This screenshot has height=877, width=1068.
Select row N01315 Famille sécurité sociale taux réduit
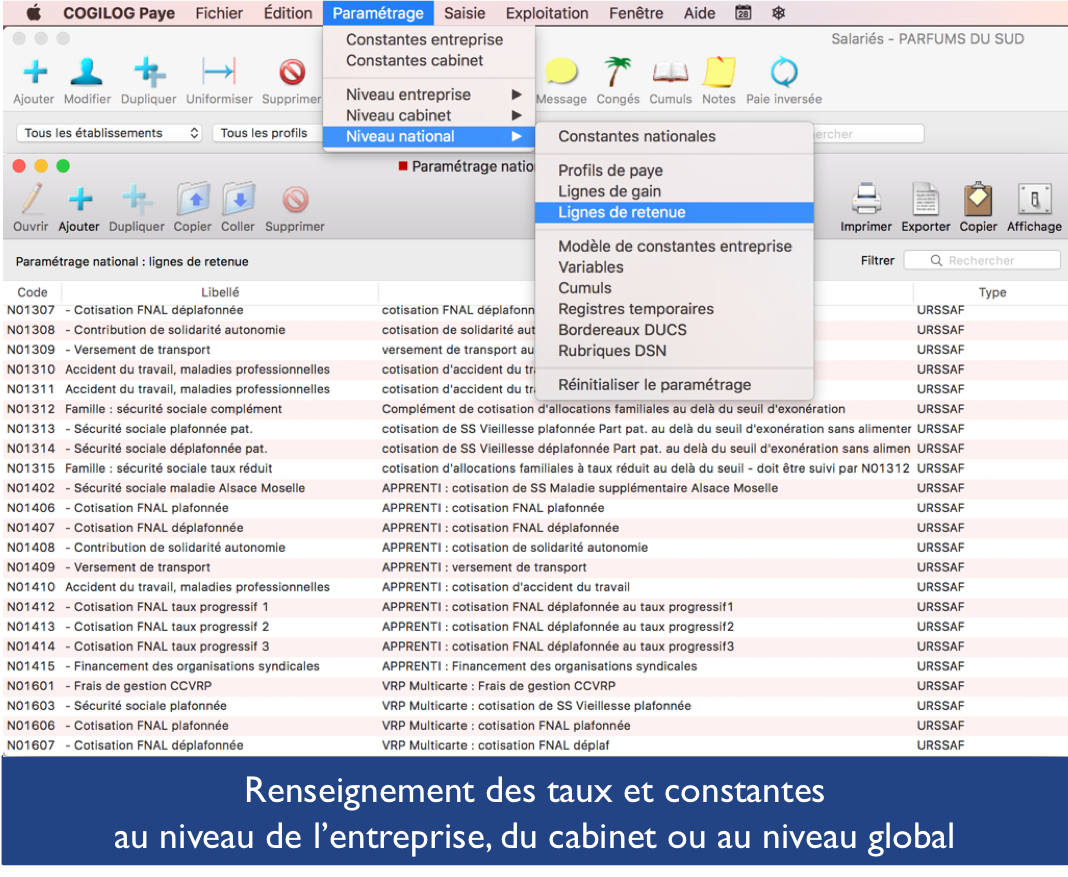[535, 468]
